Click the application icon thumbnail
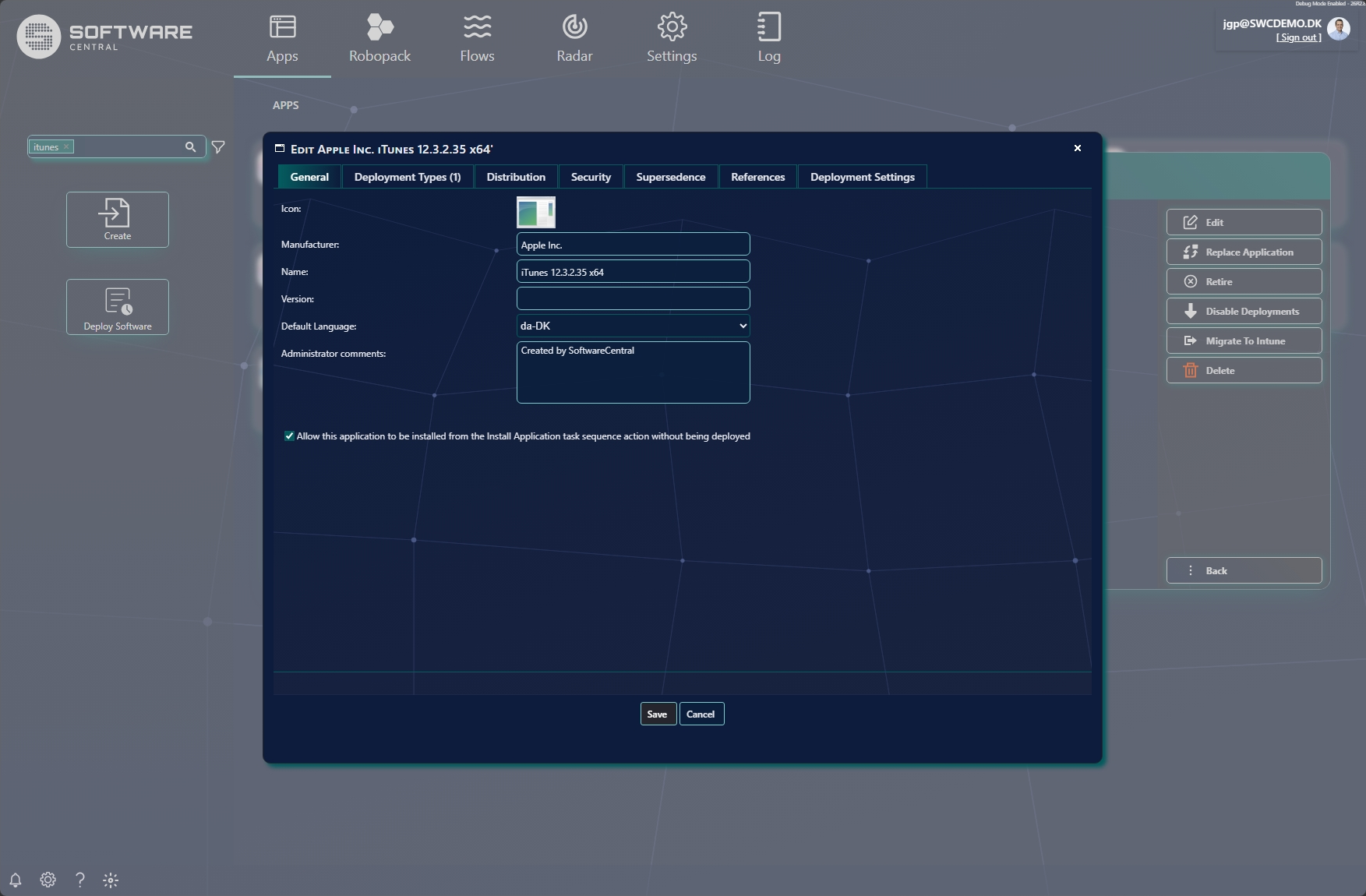Screen dimensions: 1366x896 [536, 212]
